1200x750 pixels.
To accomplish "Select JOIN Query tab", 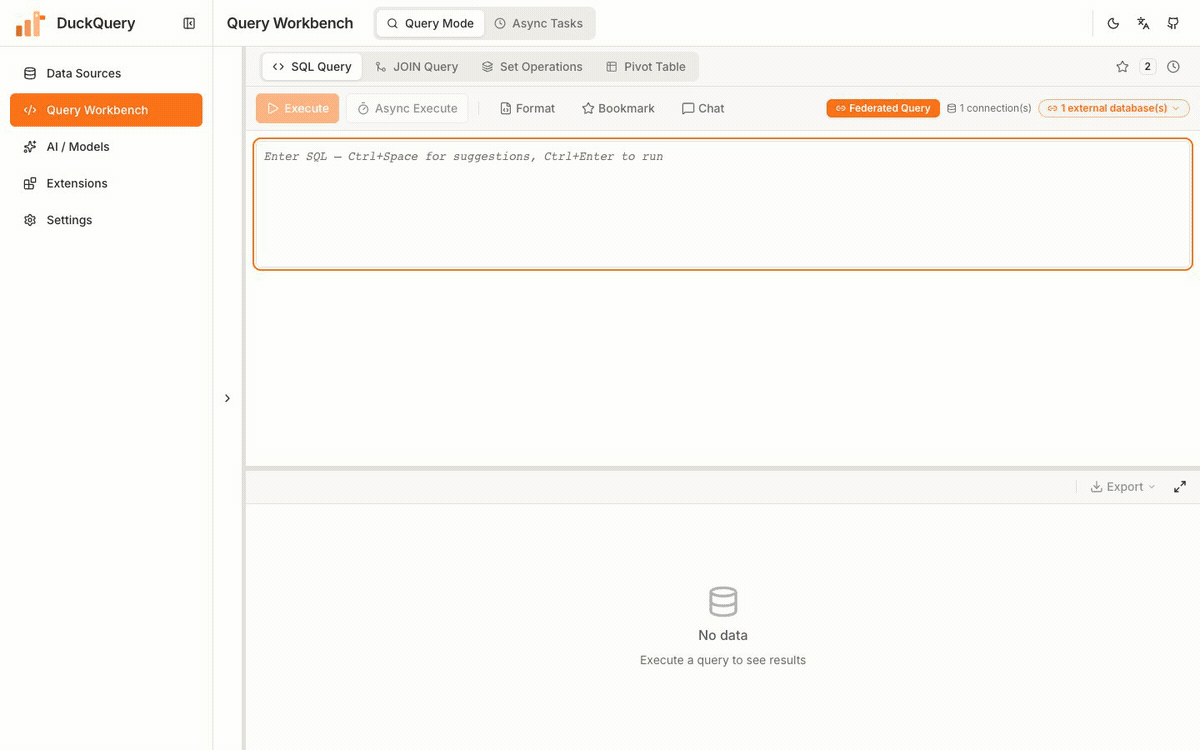I will pyautogui.click(x=417, y=67).
